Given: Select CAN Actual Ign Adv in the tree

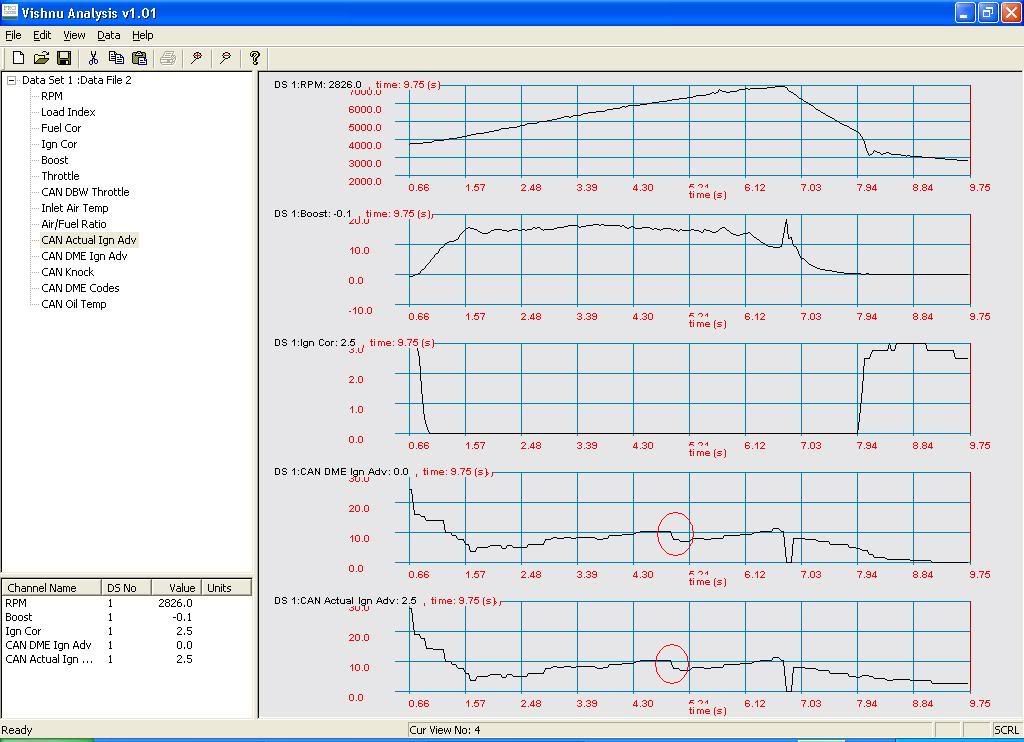Looking at the screenshot, I should (x=89, y=240).
